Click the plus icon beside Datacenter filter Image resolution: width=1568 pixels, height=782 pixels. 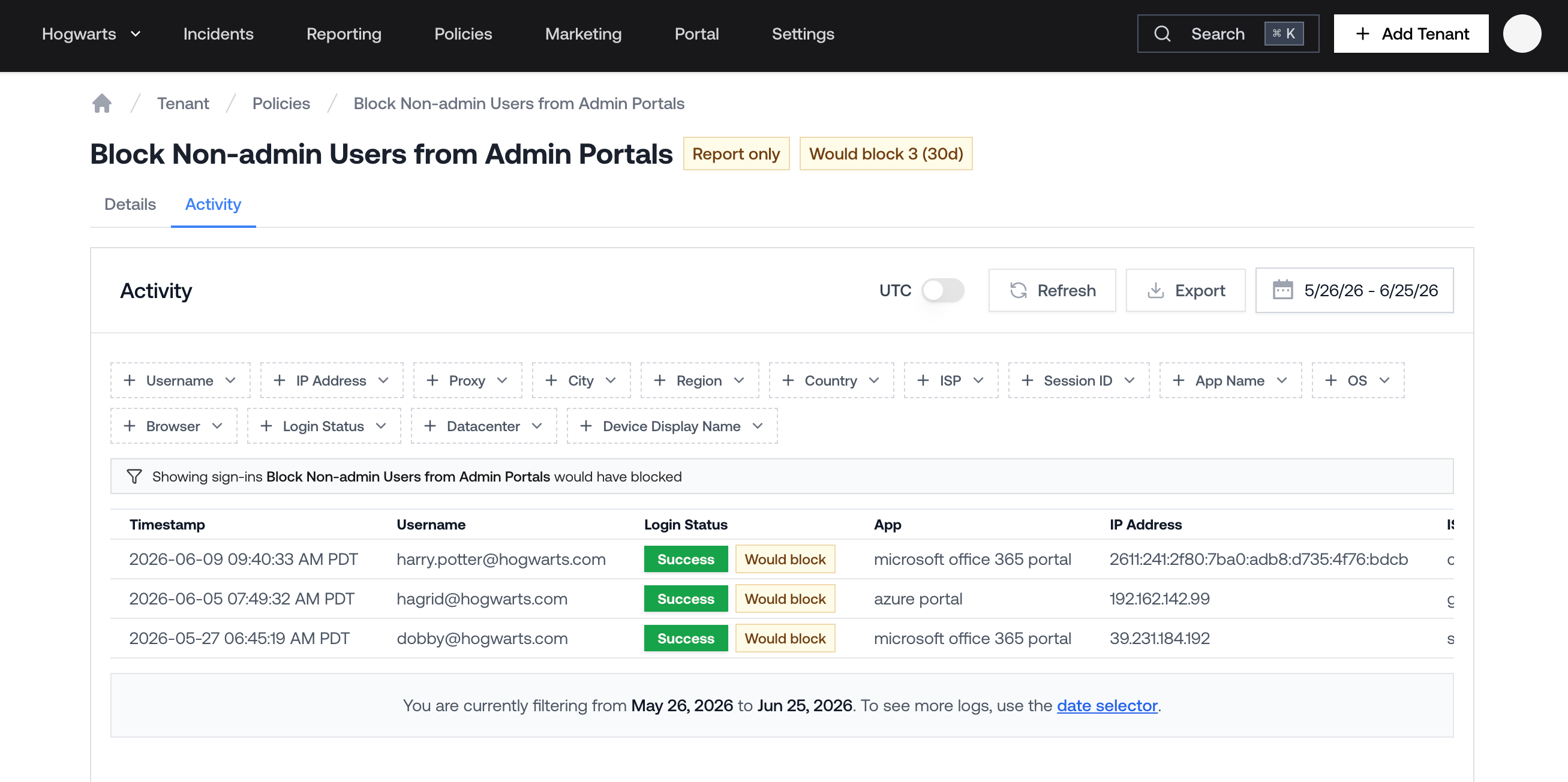(429, 426)
